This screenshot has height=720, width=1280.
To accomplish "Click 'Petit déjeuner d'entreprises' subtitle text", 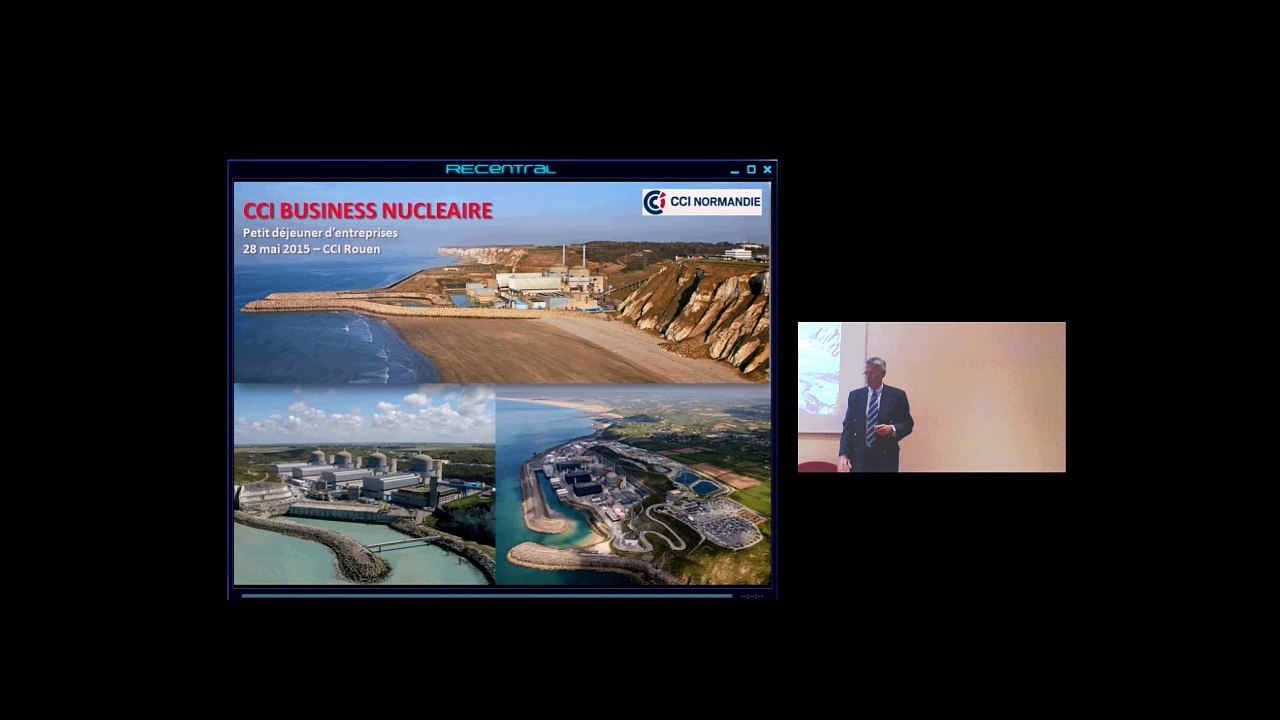I will tap(320, 233).
